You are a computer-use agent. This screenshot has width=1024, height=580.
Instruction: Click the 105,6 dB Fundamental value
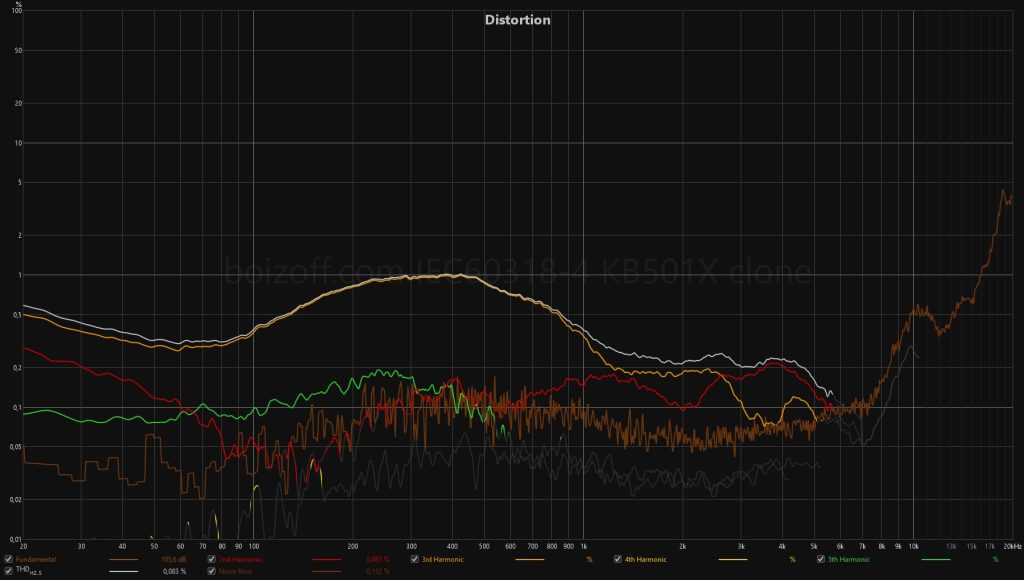174,560
